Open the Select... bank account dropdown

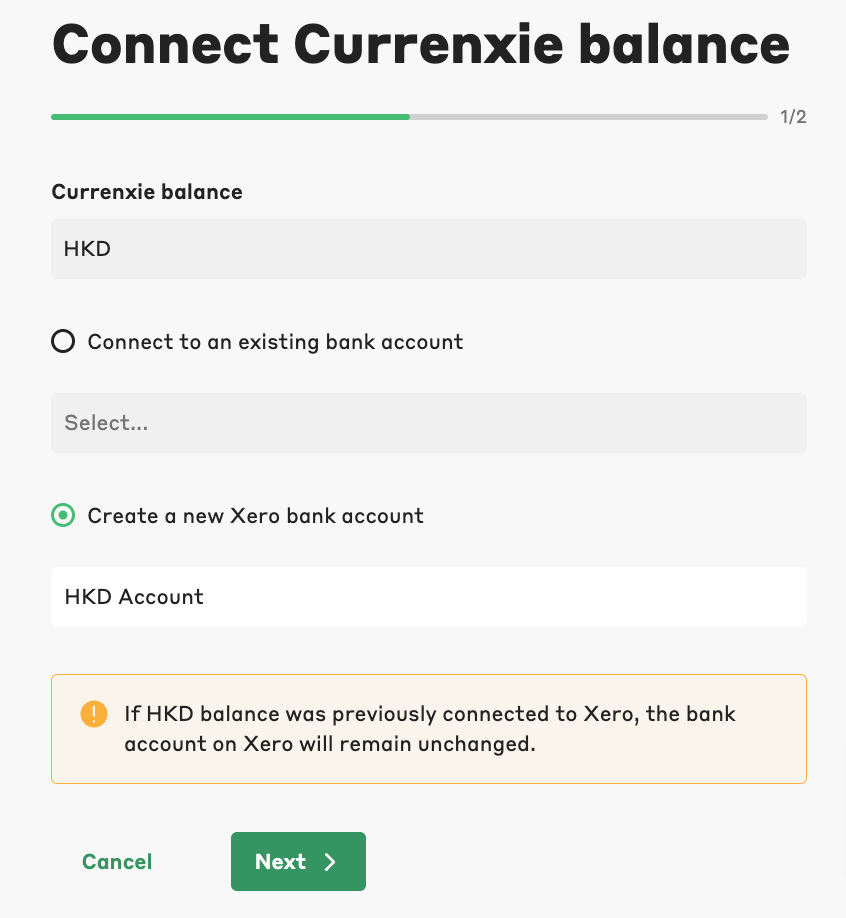pyautogui.click(x=428, y=423)
